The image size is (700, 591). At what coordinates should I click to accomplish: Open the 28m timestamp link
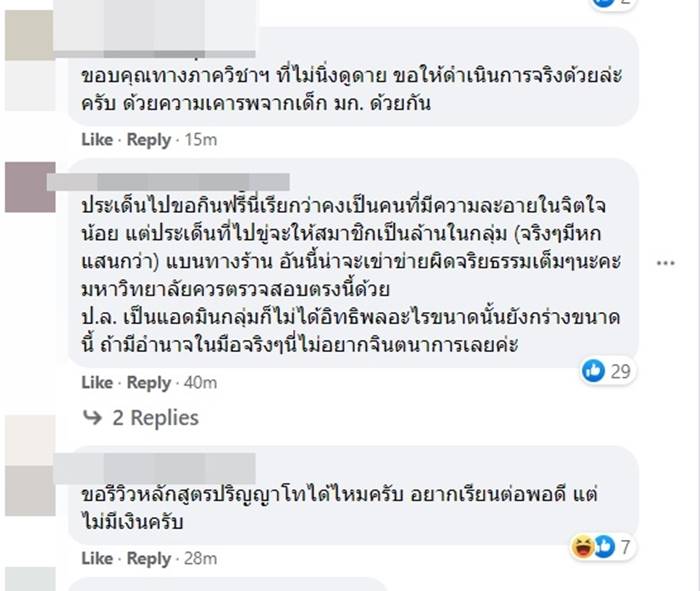(202, 558)
